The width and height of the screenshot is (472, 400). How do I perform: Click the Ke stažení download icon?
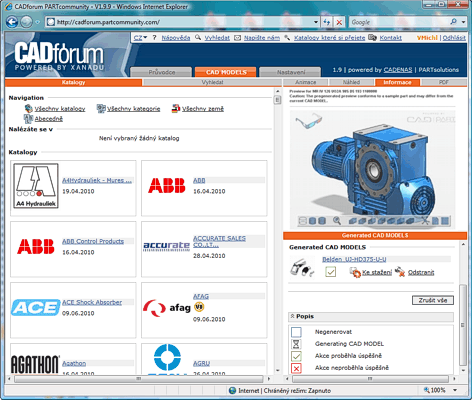355,272
